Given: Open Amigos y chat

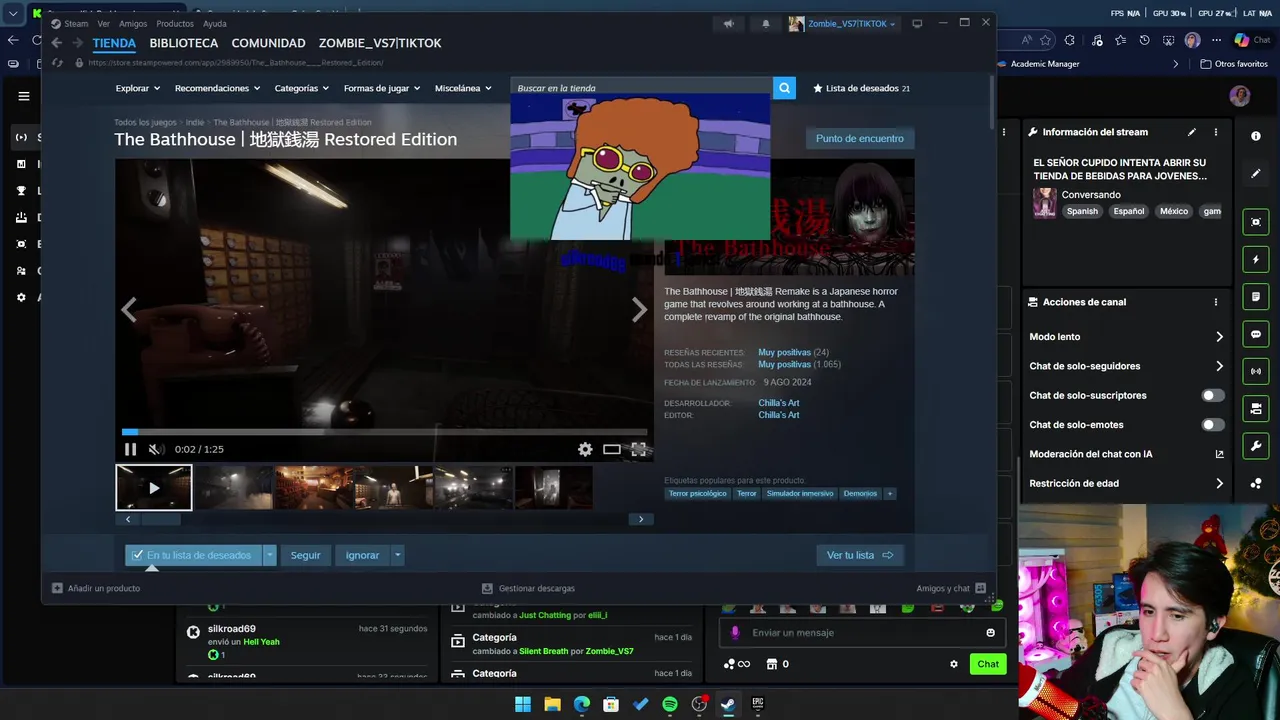Looking at the screenshot, I should (951, 588).
